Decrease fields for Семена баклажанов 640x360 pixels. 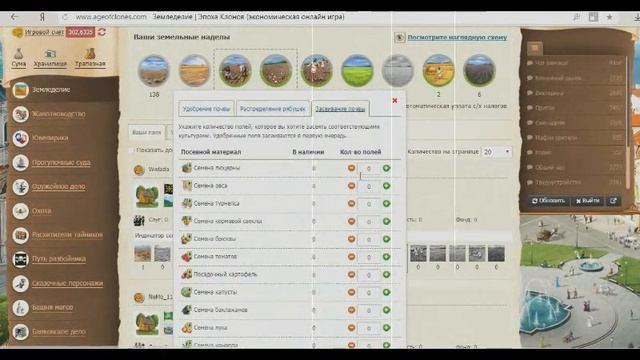pyautogui.click(x=351, y=310)
